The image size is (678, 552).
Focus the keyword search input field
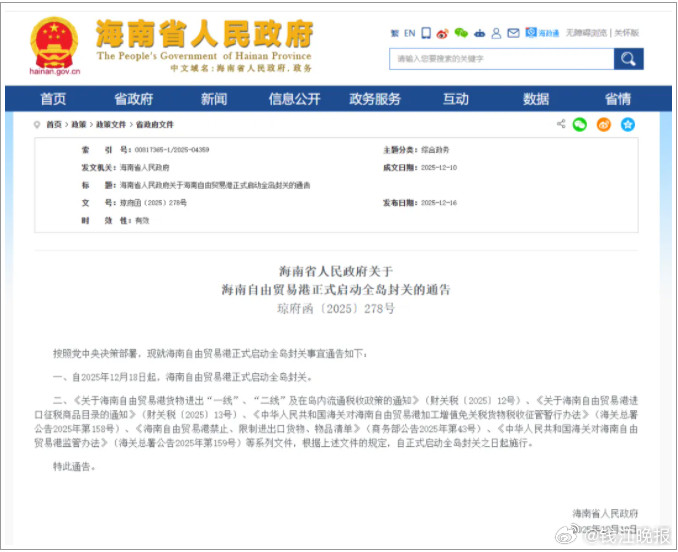tap(502, 59)
